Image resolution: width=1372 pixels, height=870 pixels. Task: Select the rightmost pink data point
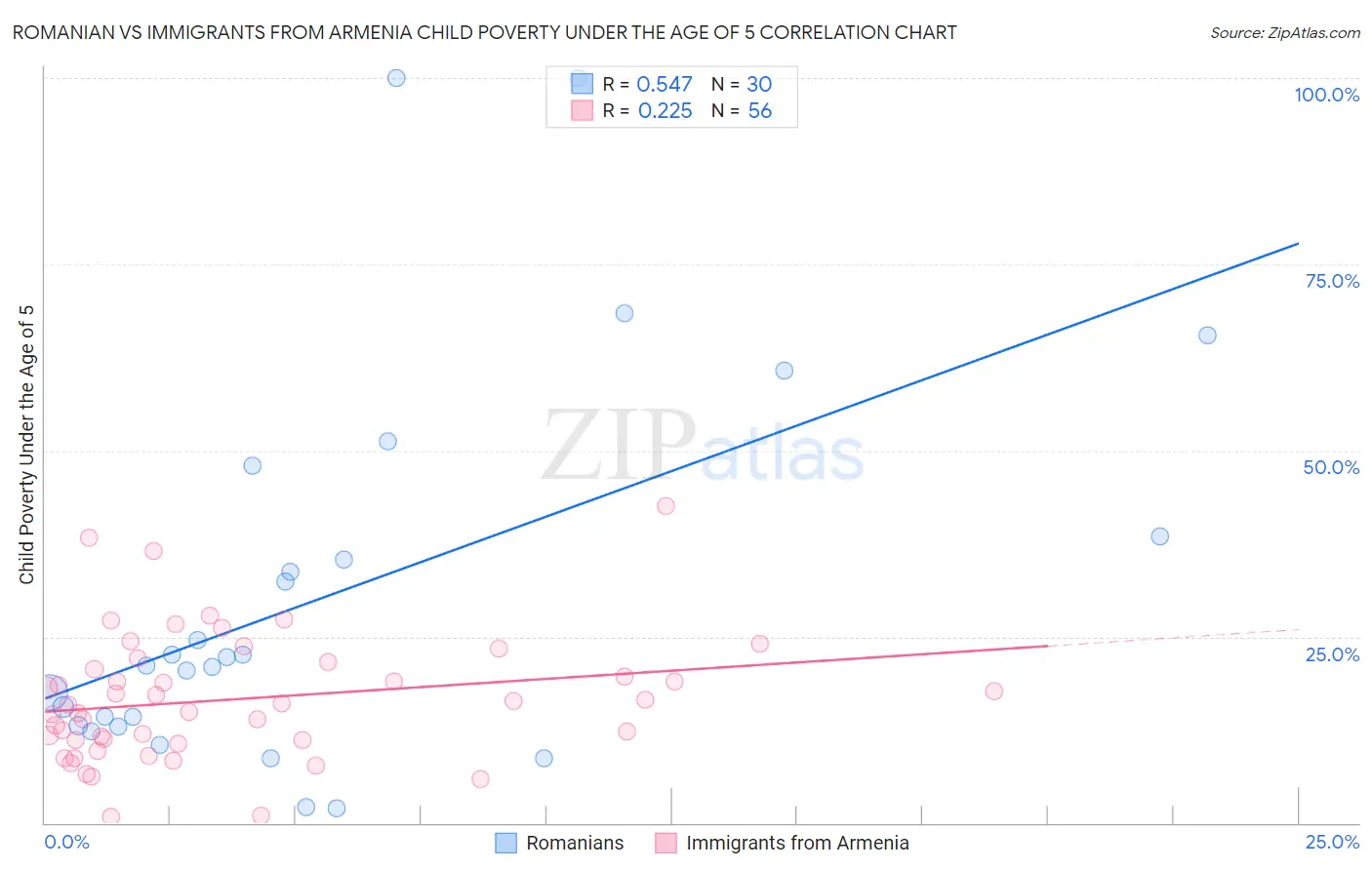point(993,691)
